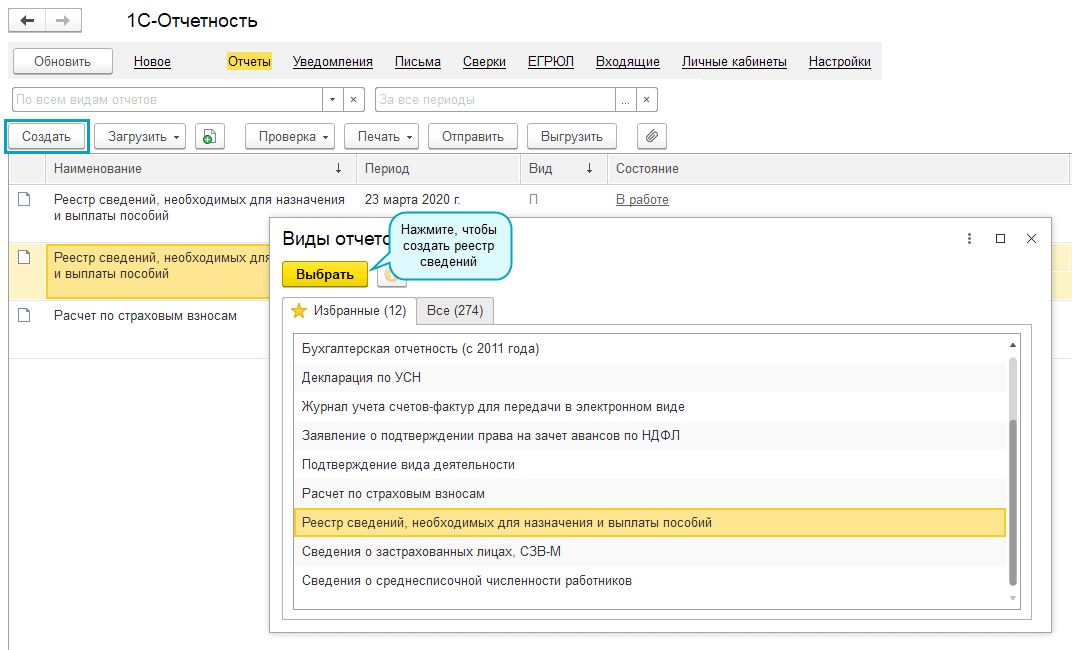The height and width of the screenshot is (650, 1072).
Task: Open the Уведомления section
Action: click(333, 62)
